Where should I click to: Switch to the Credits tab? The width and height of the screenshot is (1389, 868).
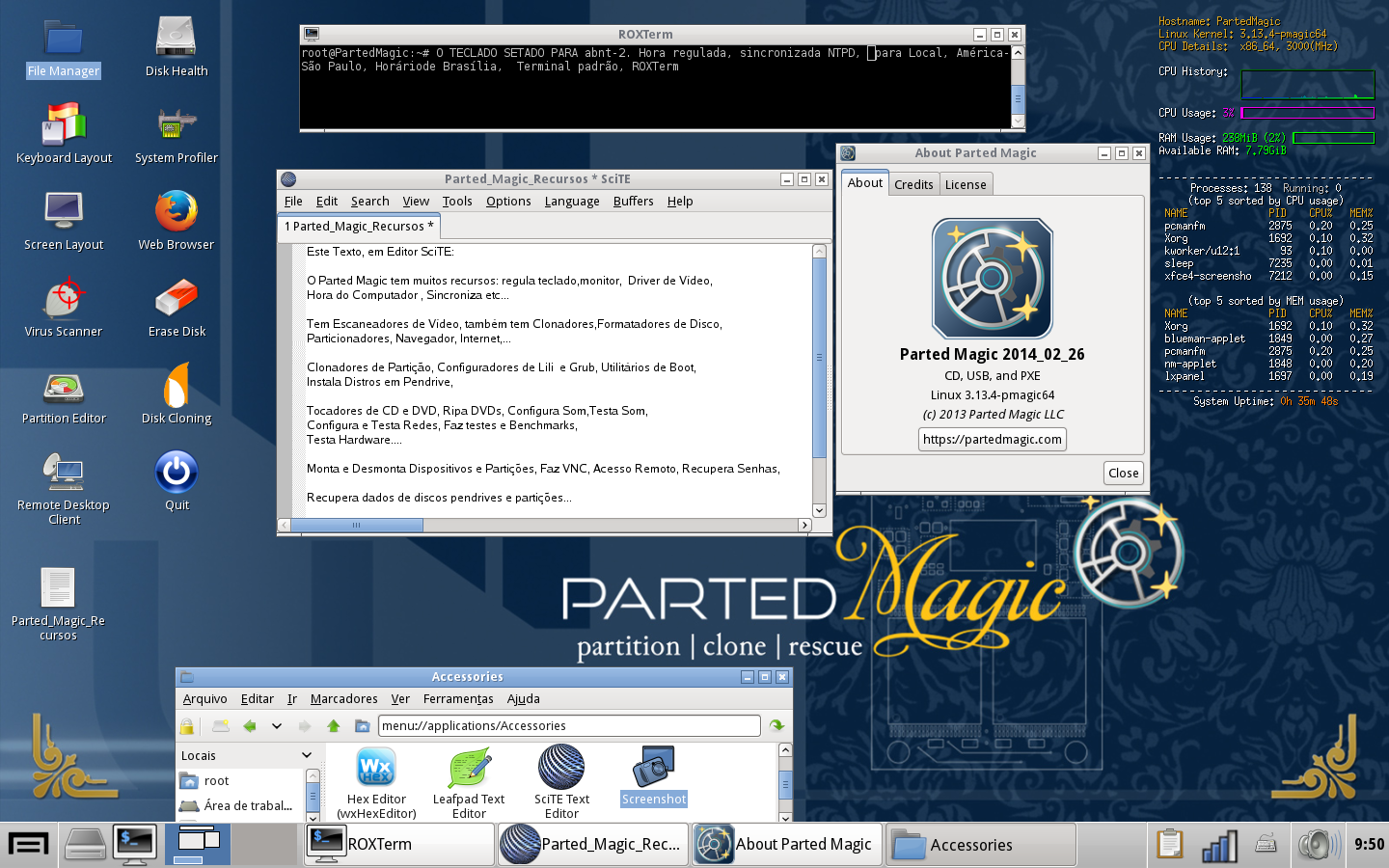(913, 184)
